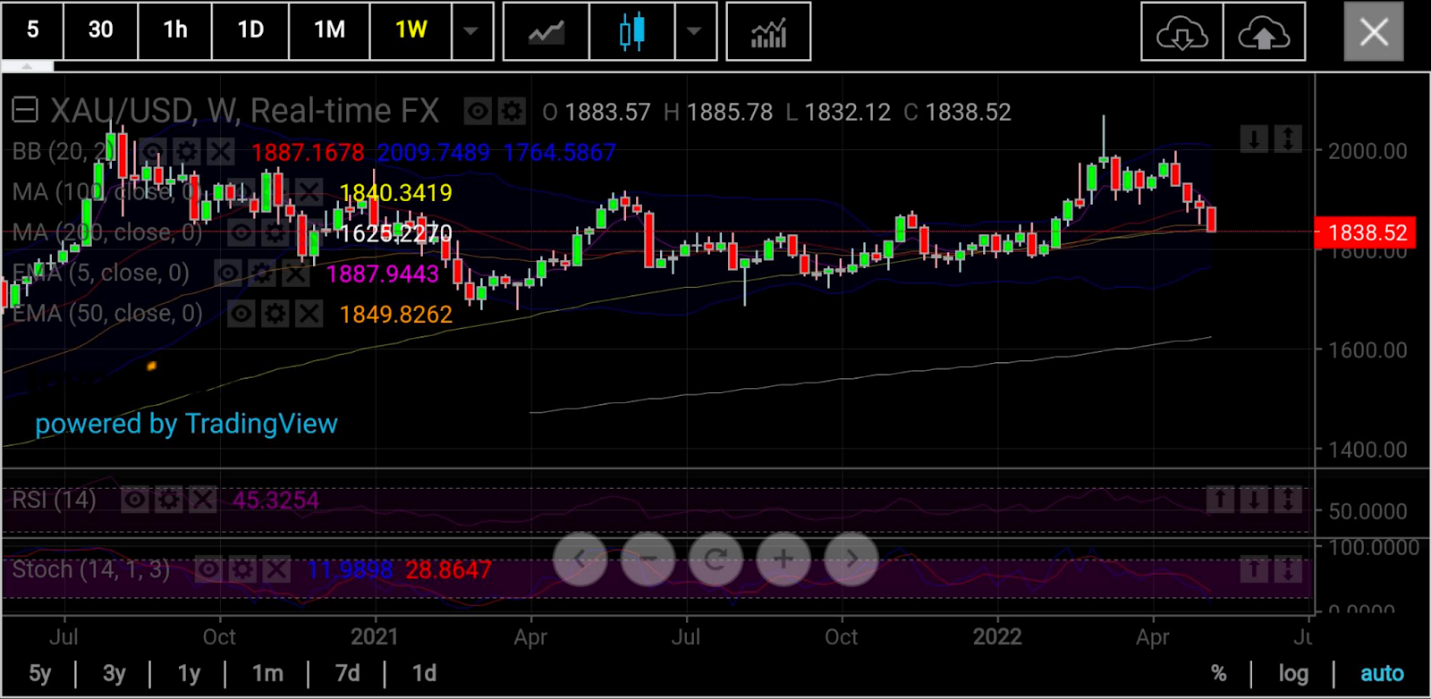
Task: Switch to the 1M timeframe
Action: tap(329, 31)
